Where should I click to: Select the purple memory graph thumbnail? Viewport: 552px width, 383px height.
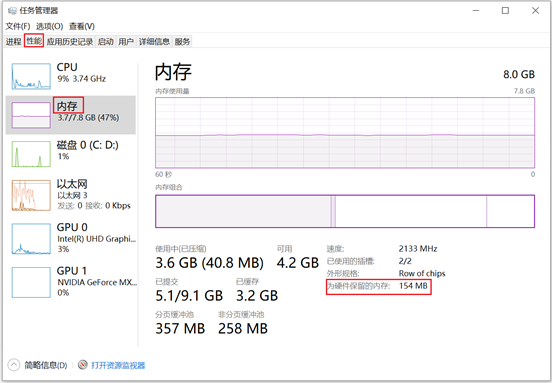pyautogui.click(x=31, y=115)
